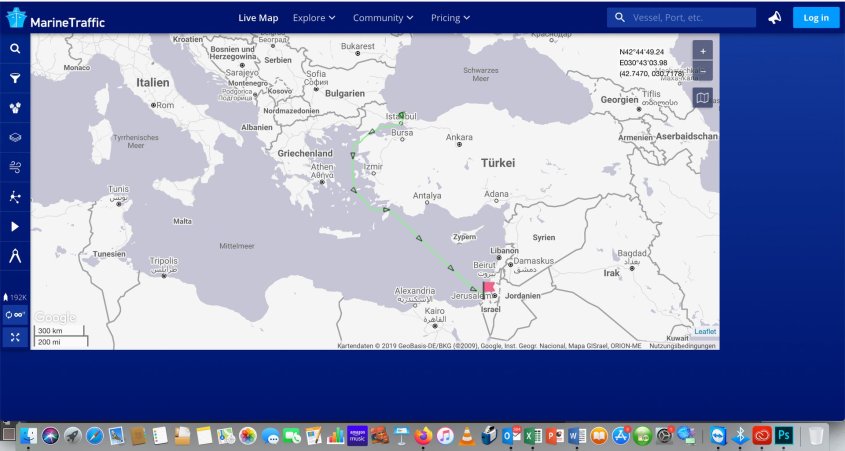Image resolution: width=845 pixels, height=451 pixels.
Task: Open iBooks from the dock
Action: tap(599, 435)
